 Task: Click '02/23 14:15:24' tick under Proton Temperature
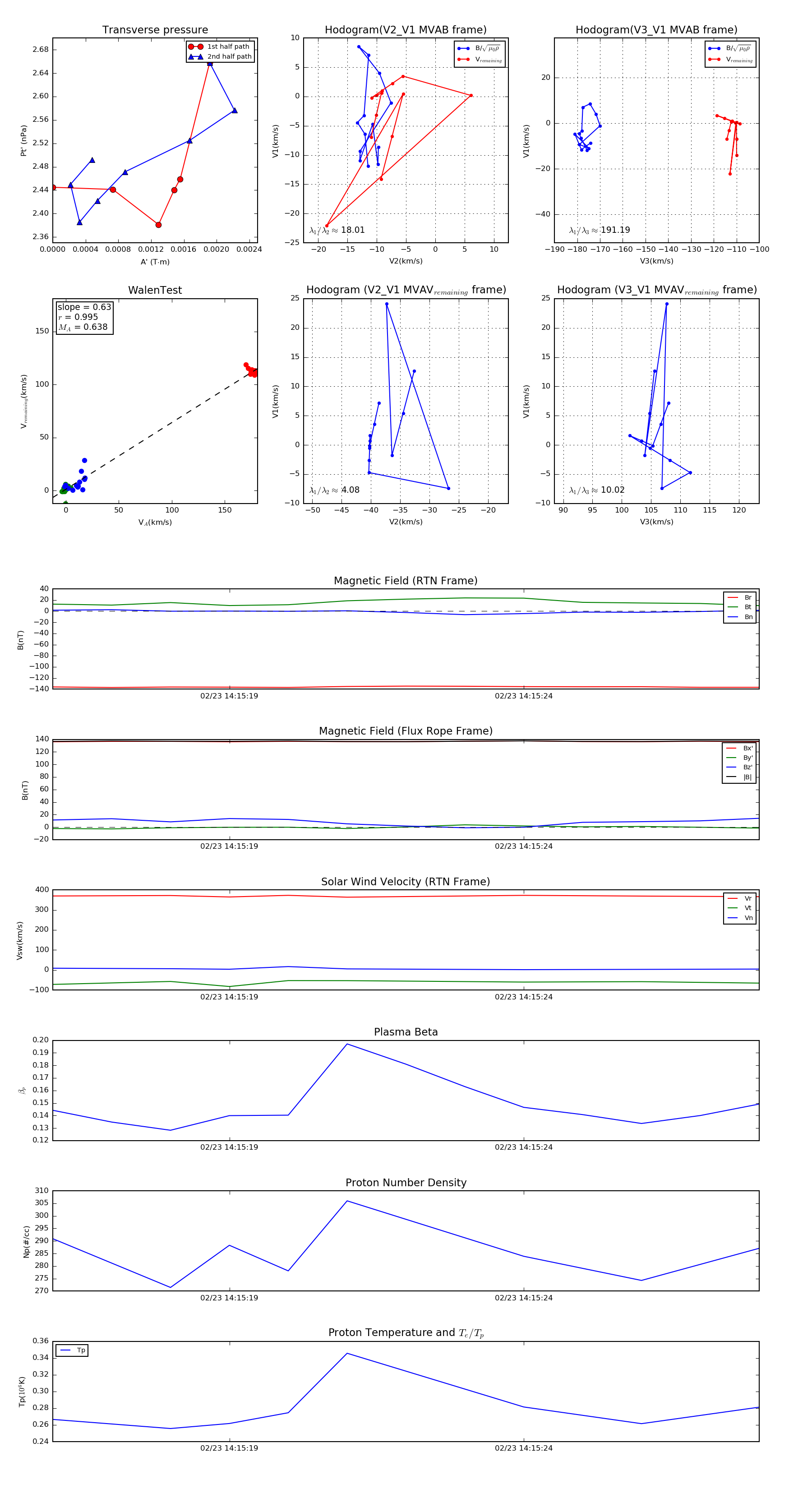[524, 1448]
